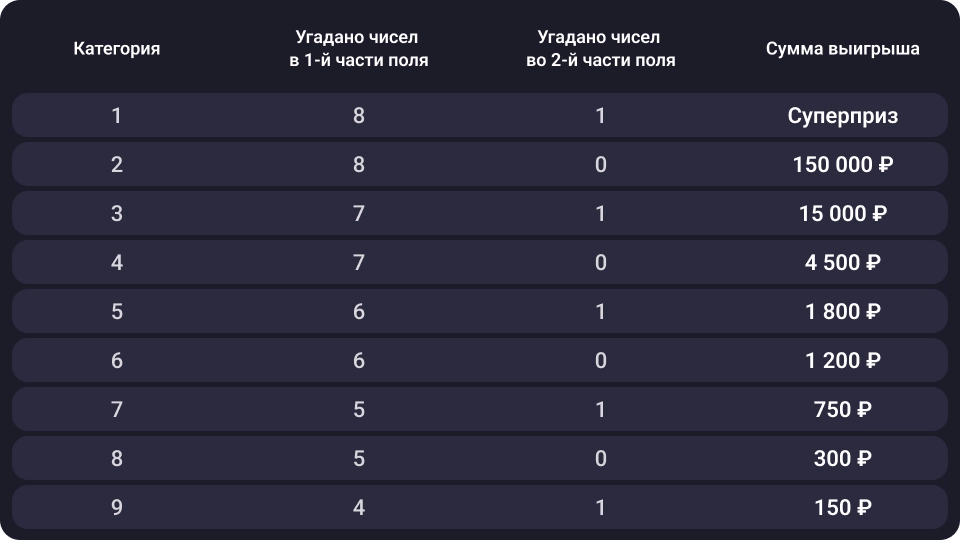Click category 5 cell in table
This screenshot has height=540, width=960.
click(x=116, y=312)
